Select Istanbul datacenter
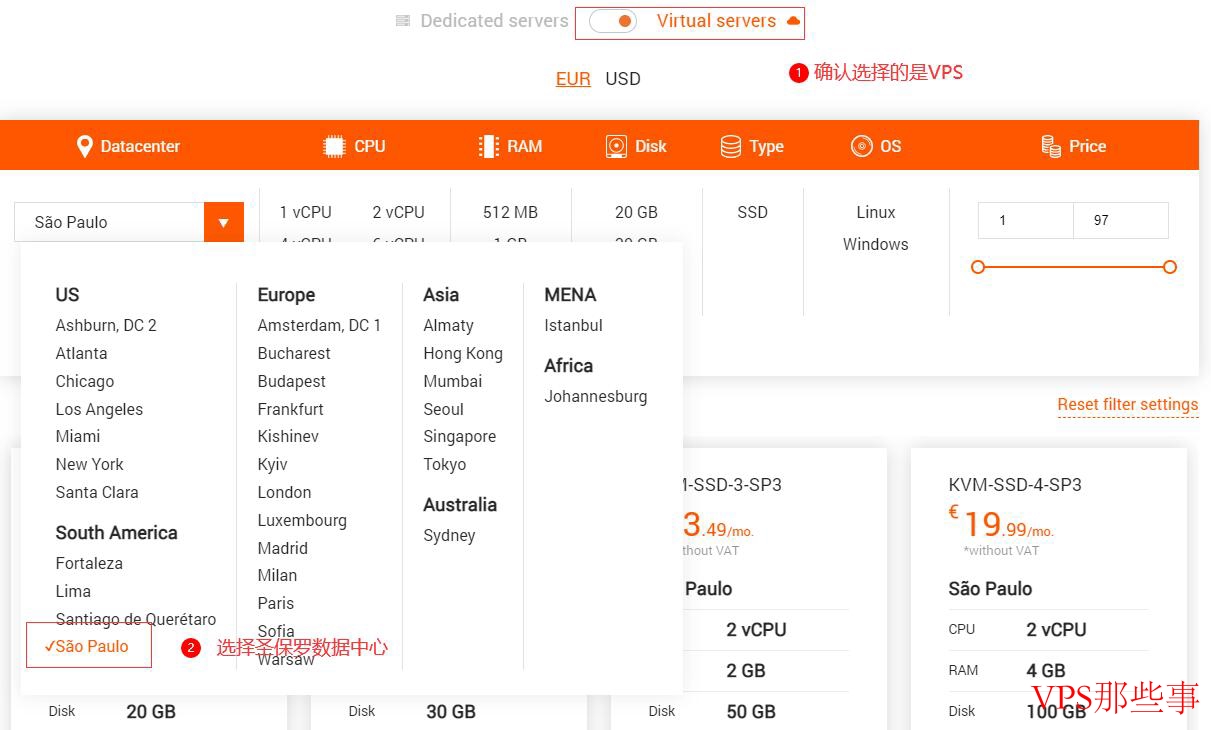Image resolution: width=1211 pixels, height=730 pixels. point(573,325)
